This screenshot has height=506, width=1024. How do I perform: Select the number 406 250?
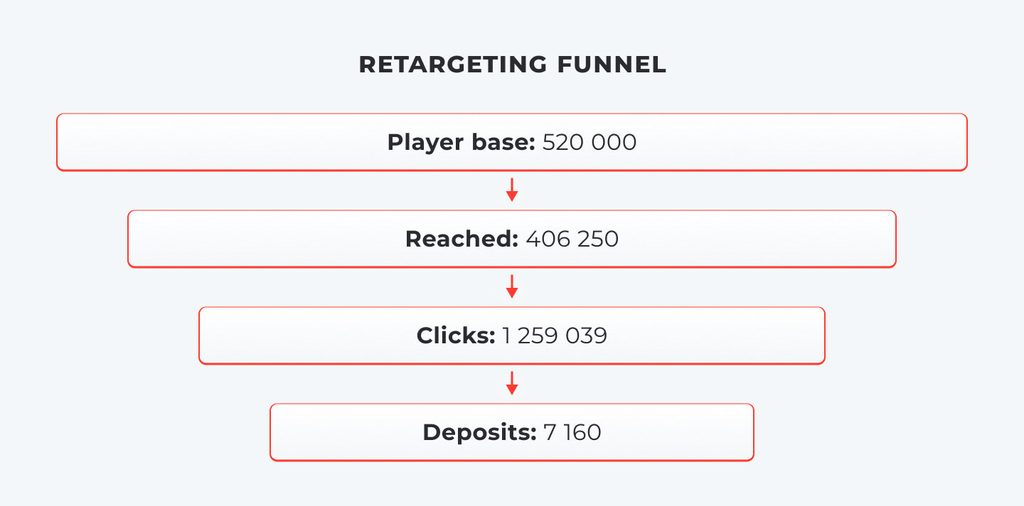pyautogui.click(x=572, y=239)
